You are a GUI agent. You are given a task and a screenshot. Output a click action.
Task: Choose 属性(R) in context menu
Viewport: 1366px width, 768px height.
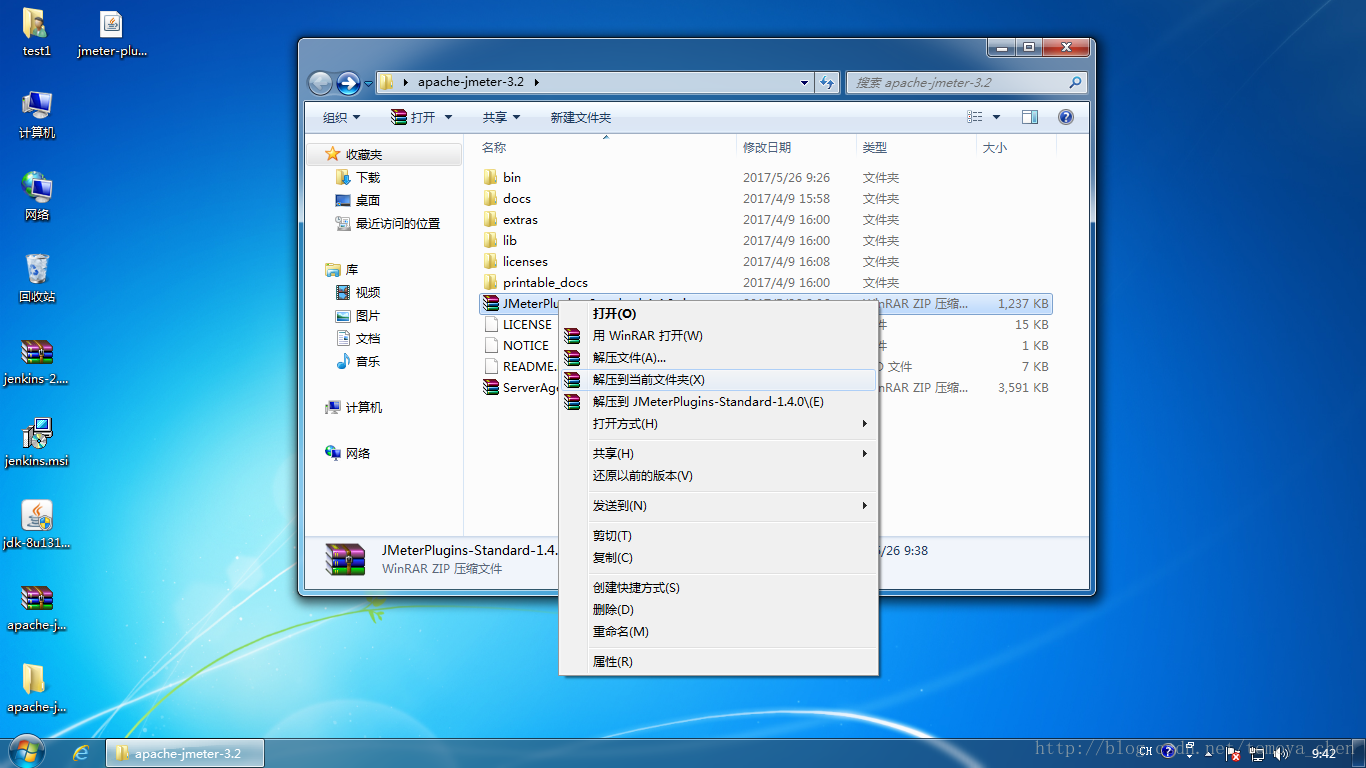click(x=718, y=661)
